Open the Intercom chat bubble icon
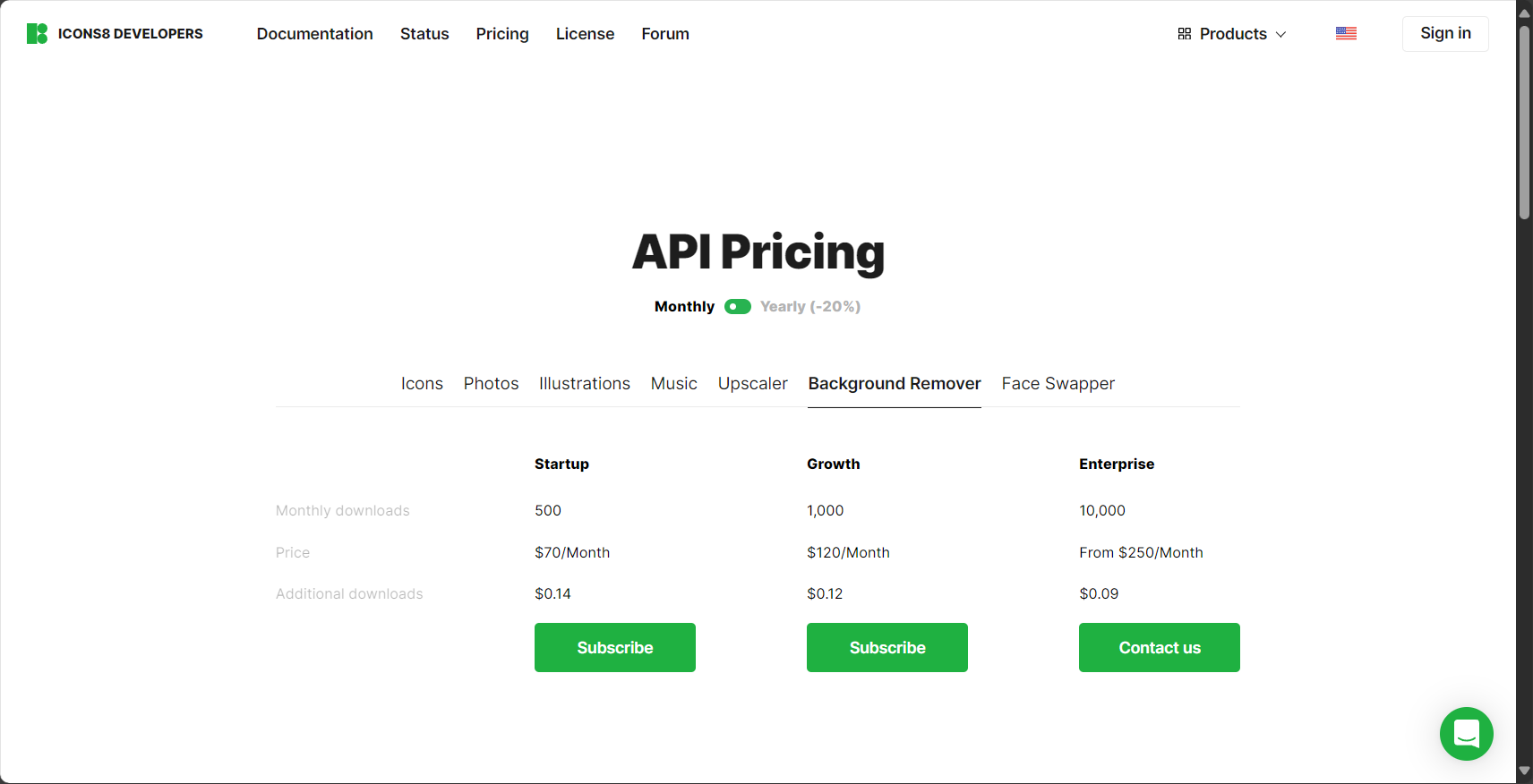1533x784 pixels. [x=1466, y=734]
